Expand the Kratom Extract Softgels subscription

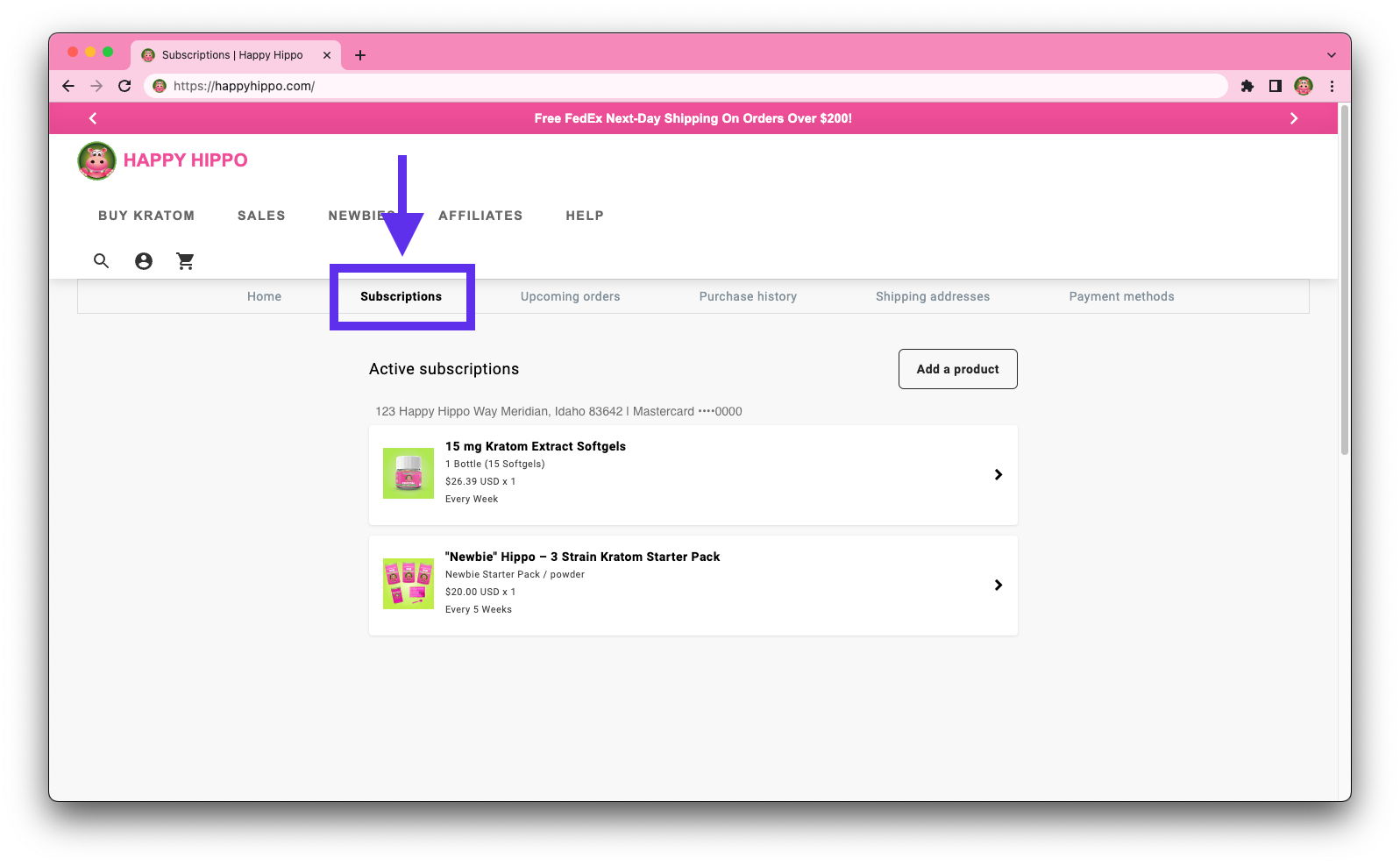998,474
